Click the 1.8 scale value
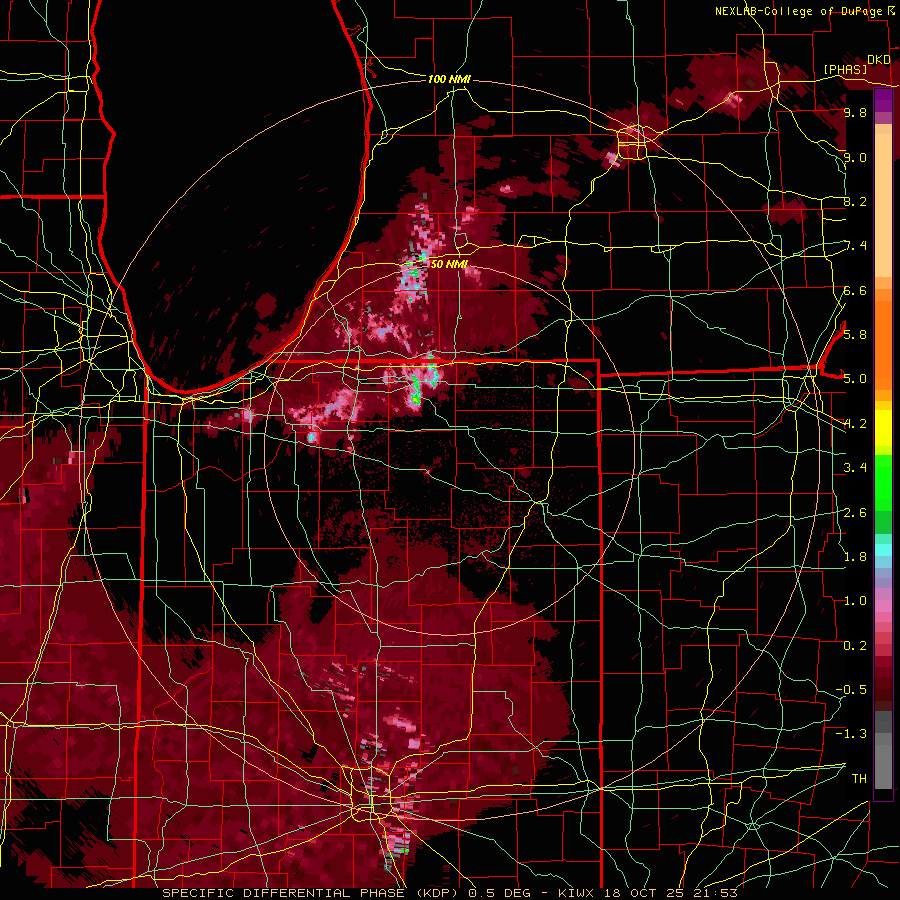 (855, 557)
